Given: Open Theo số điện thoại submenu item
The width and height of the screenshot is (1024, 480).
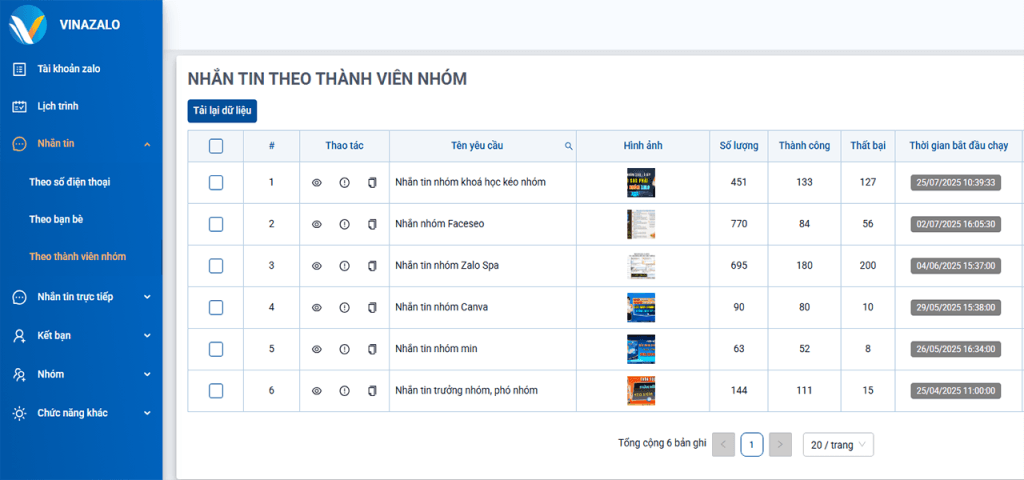Looking at the screenshot, I should (70, 182).
